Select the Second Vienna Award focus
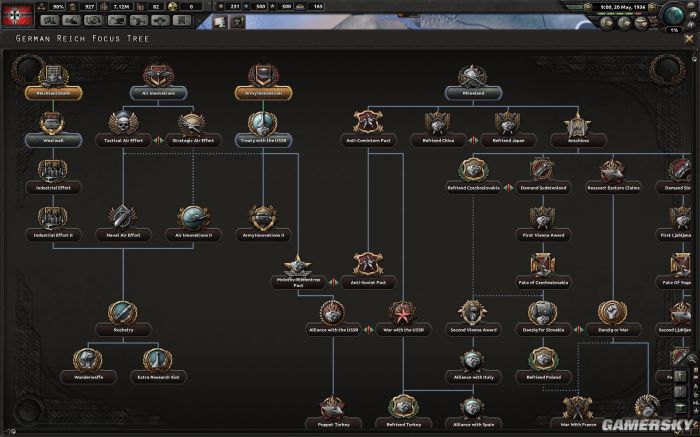The height and width of the screenshot is (437, 700). [473, 320]
